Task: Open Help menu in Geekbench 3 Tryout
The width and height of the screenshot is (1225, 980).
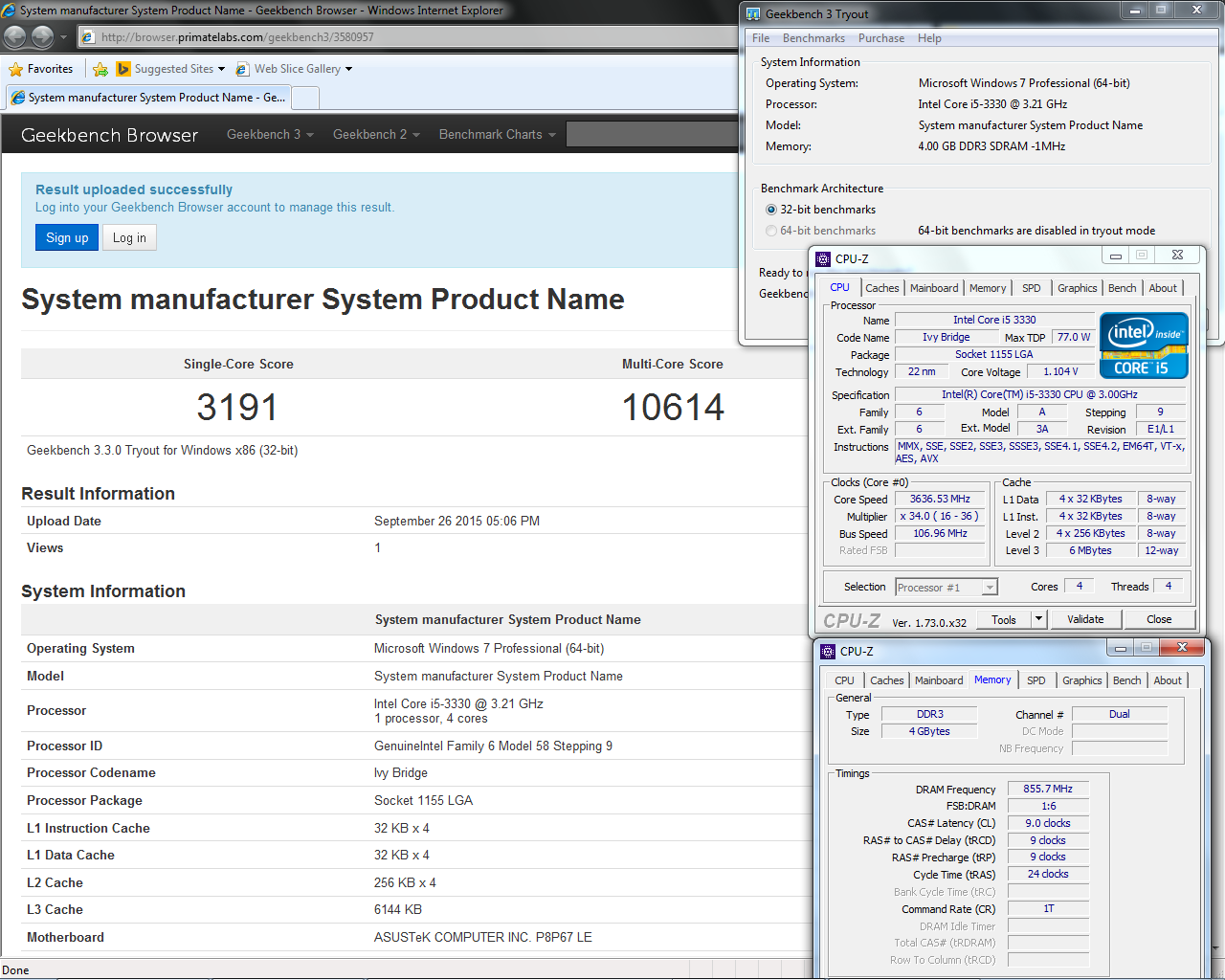Action: tap(929, 38)
